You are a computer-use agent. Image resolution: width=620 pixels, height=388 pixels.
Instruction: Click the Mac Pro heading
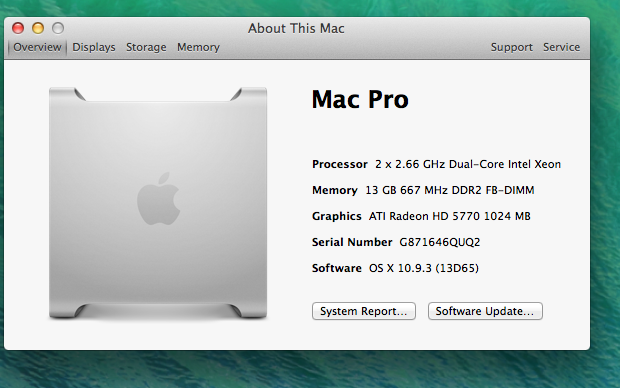pos(360,99)
